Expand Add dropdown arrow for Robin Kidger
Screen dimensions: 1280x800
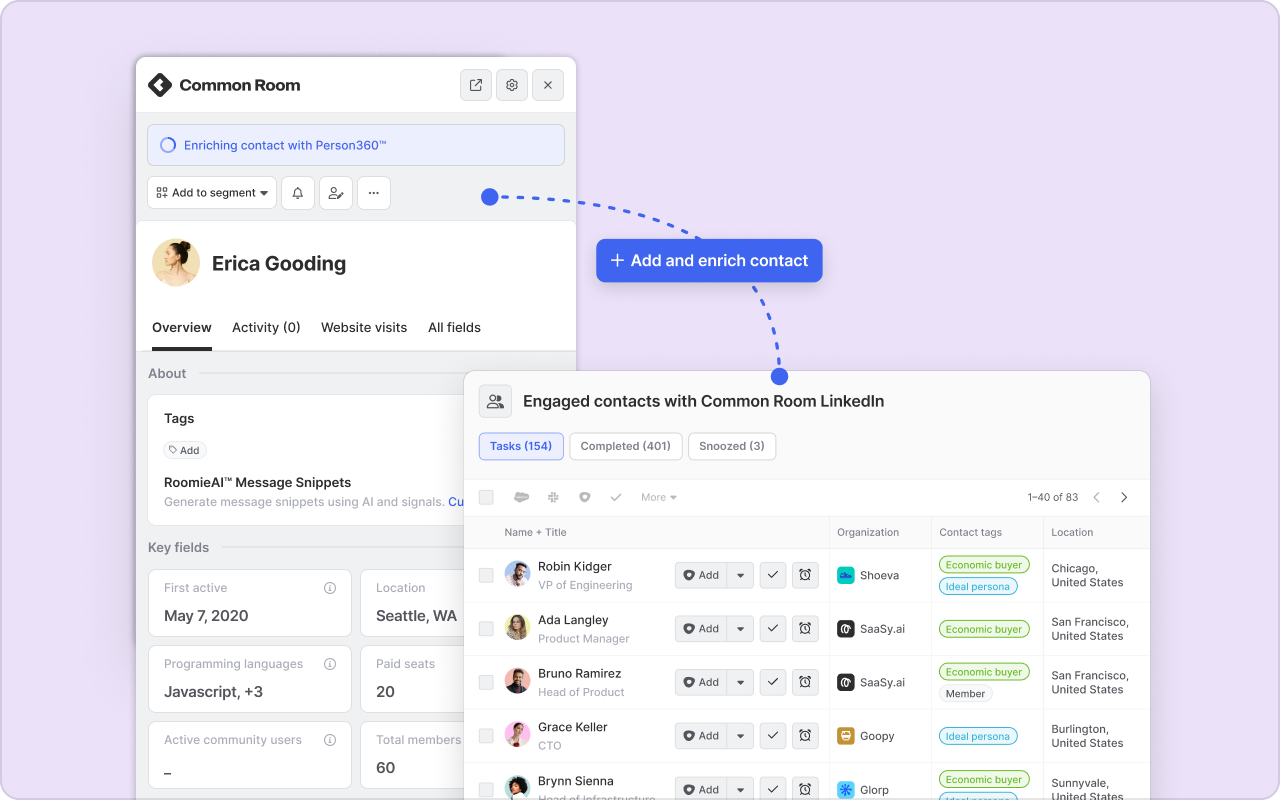click(740, 575)
